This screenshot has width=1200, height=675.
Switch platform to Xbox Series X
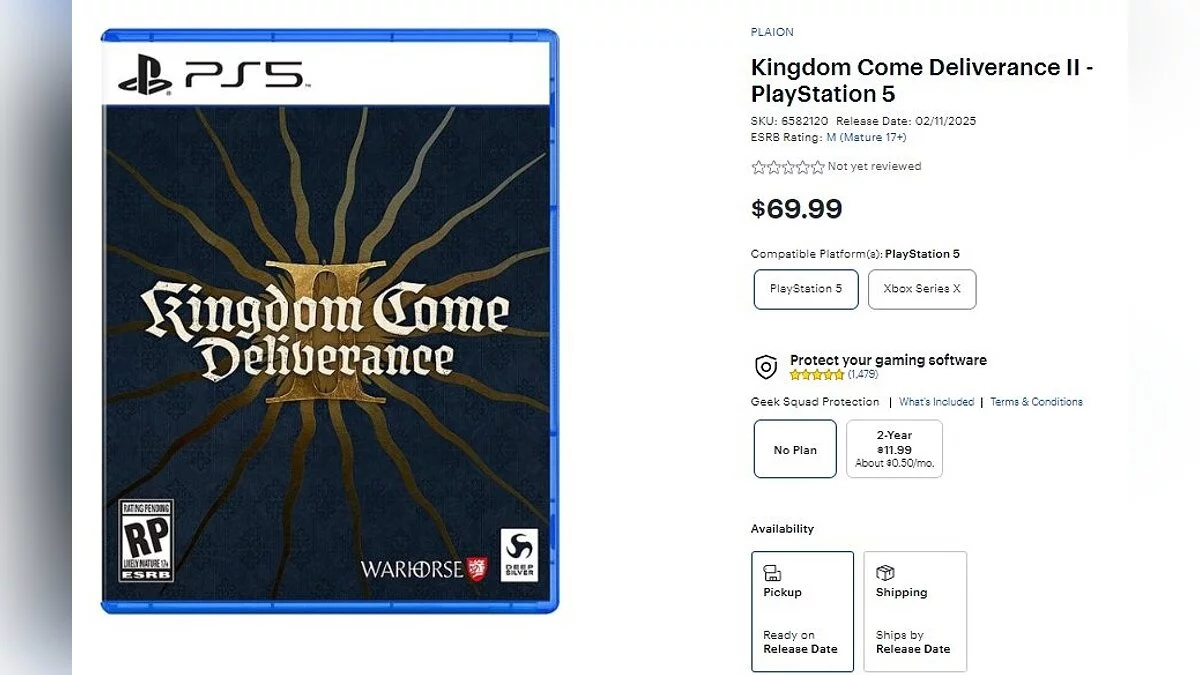click(921, 289)
